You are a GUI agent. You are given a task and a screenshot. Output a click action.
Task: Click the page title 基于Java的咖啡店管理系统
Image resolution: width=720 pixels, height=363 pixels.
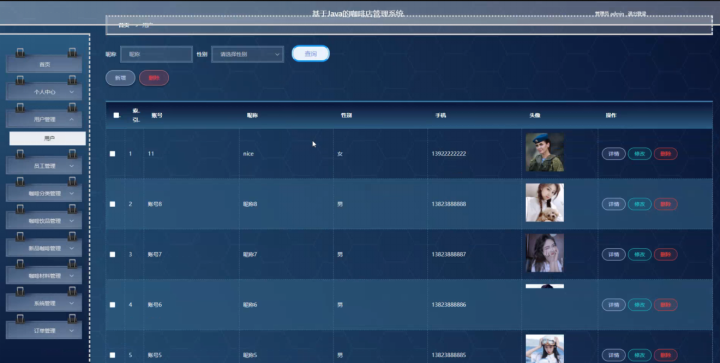point(358,14)
